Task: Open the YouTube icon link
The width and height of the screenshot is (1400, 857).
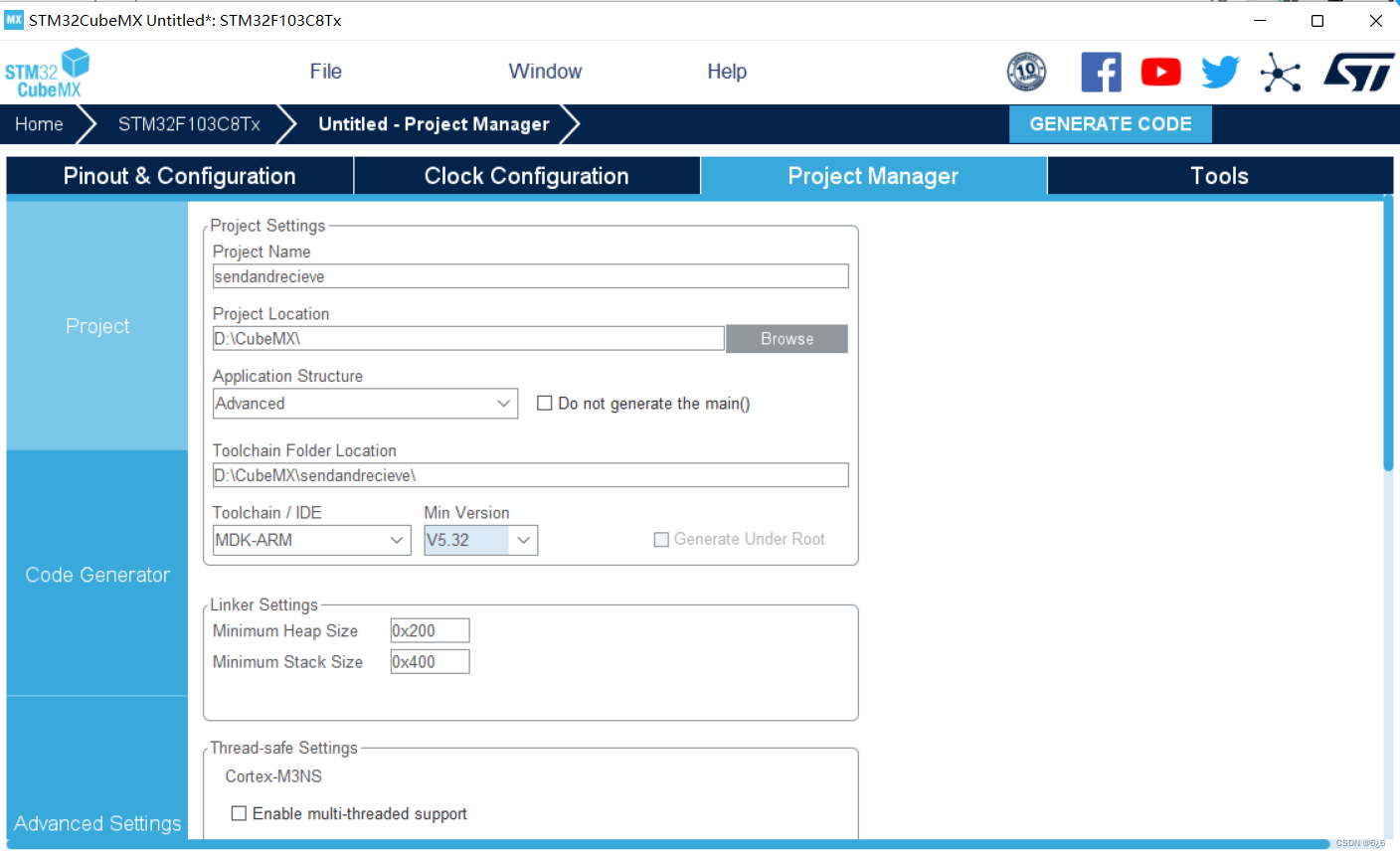Action: coord(1160,72)
